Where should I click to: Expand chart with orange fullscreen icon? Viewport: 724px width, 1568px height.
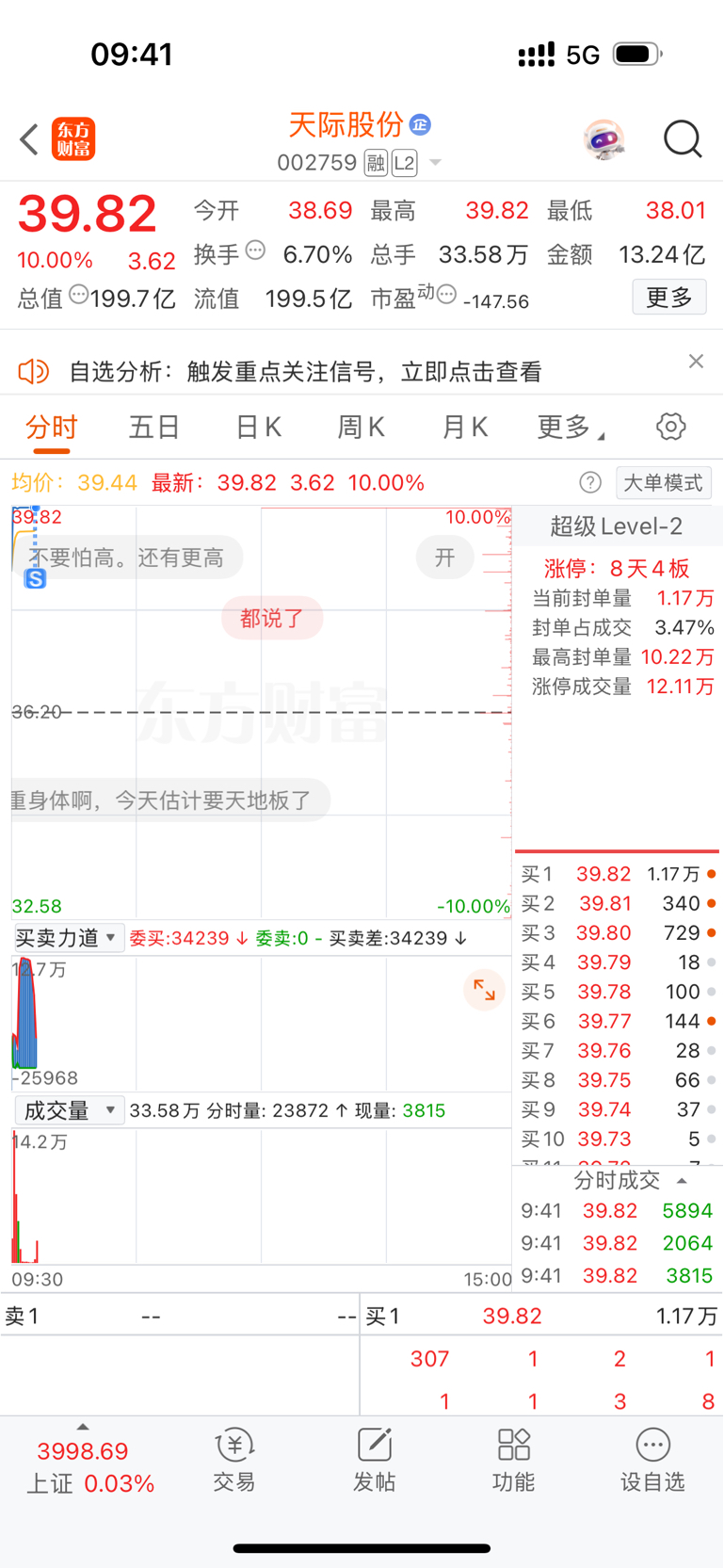tap(484, 990)
